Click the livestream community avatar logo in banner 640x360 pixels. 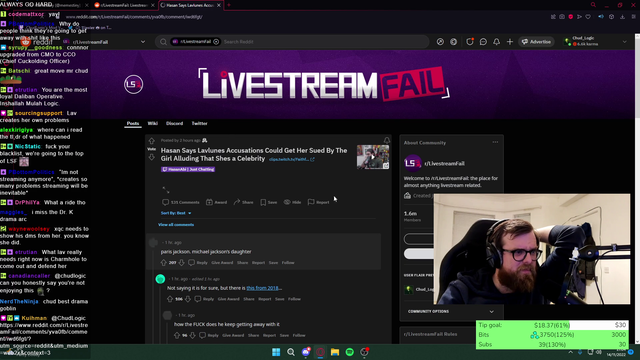coord(133,84)
